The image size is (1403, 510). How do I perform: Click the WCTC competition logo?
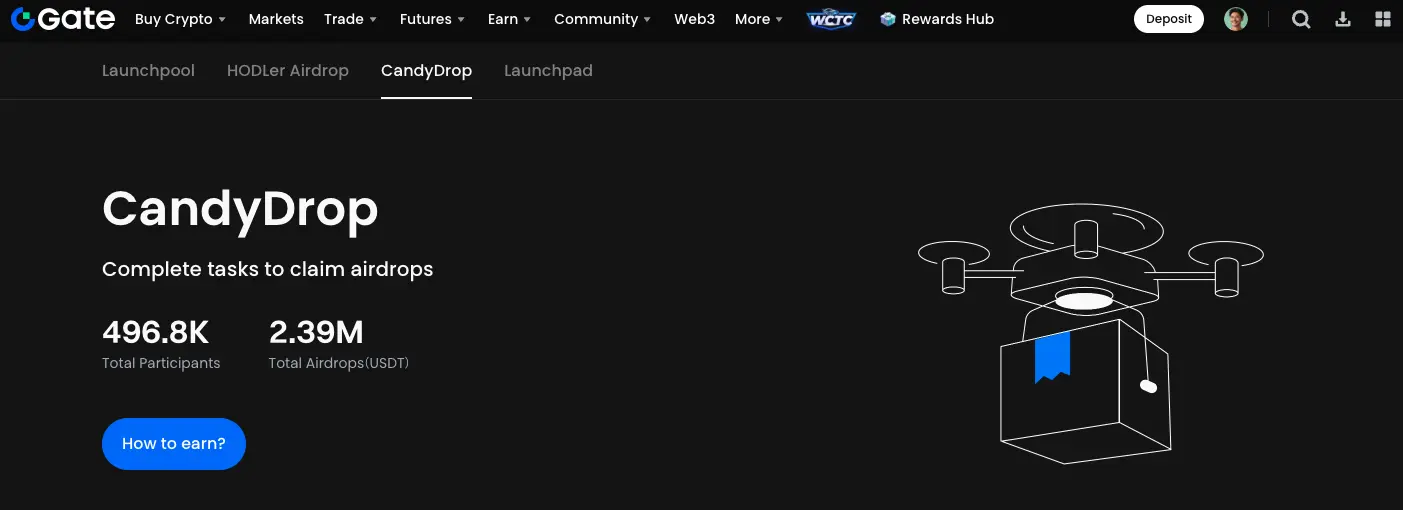831,19
